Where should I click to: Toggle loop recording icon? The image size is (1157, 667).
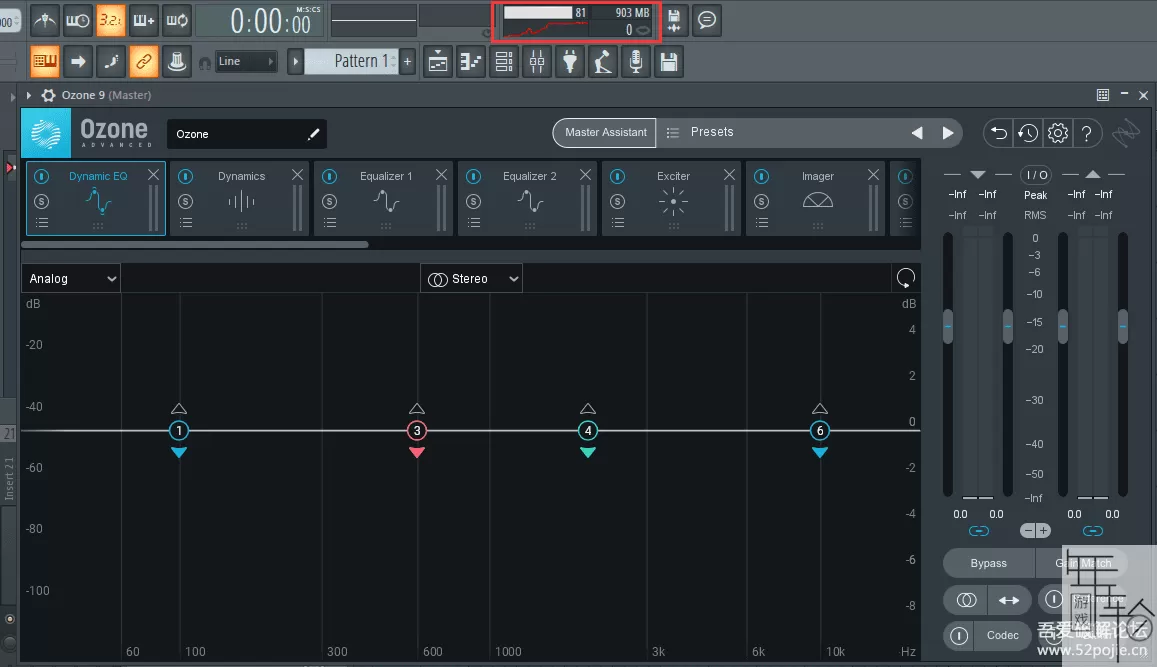(177, 21)
